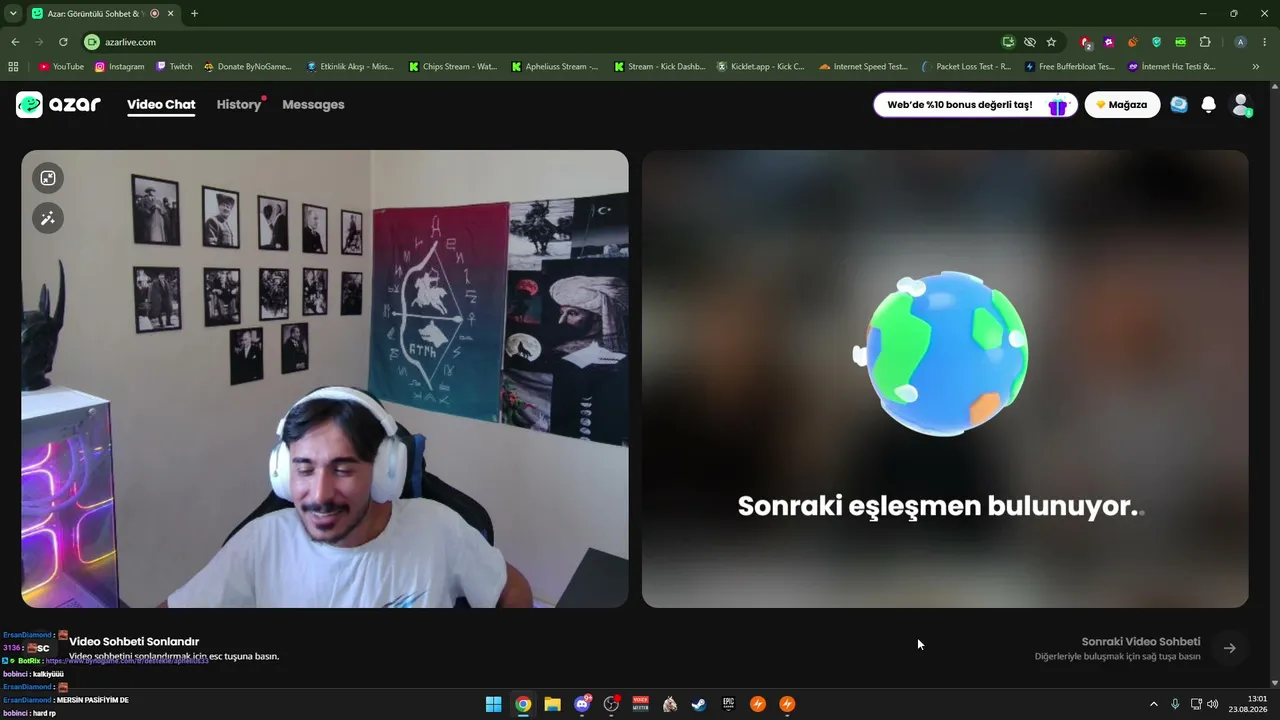1280x720 pixels.
Task: Open File Explorer from the taskbar
Action: (x=552, y=704)
